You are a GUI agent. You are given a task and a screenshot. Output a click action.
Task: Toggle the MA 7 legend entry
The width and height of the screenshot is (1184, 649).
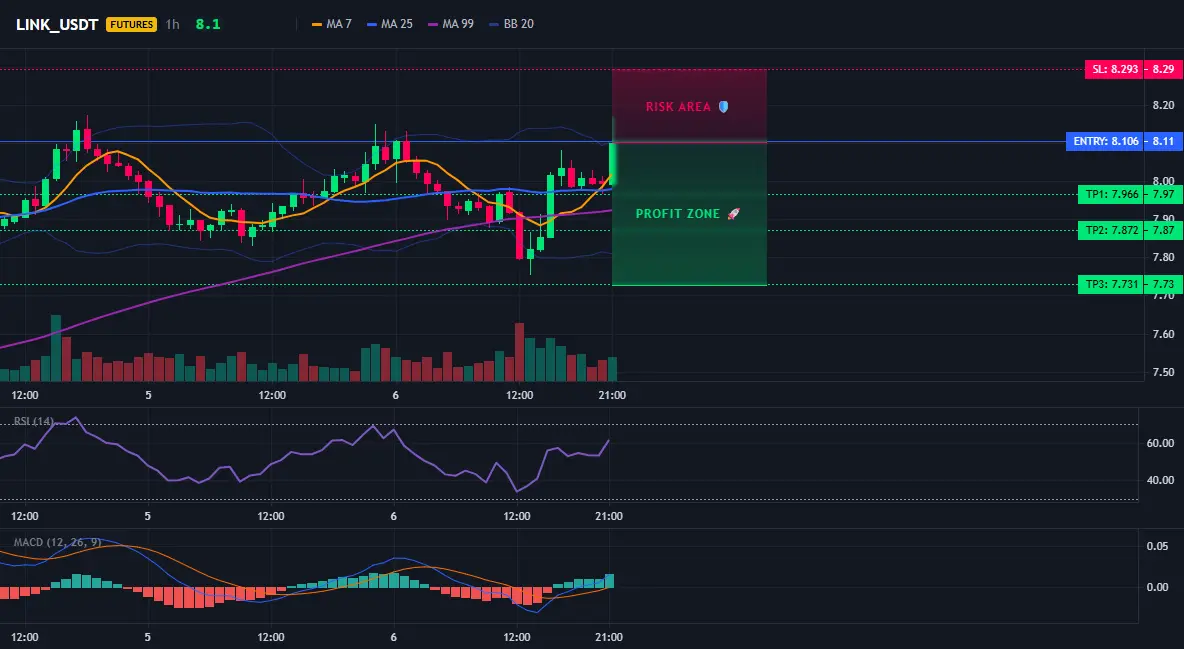click(332, 24)
